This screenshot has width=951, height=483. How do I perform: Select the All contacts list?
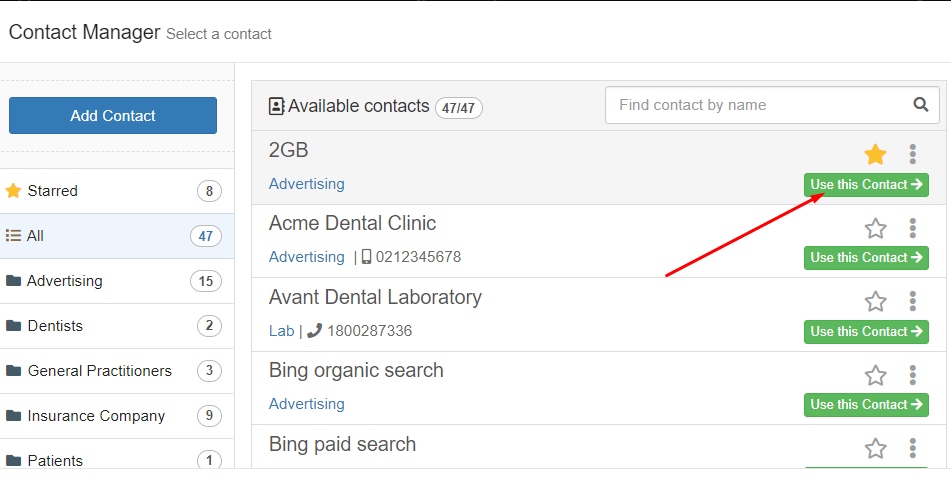[x=116, y=236]
